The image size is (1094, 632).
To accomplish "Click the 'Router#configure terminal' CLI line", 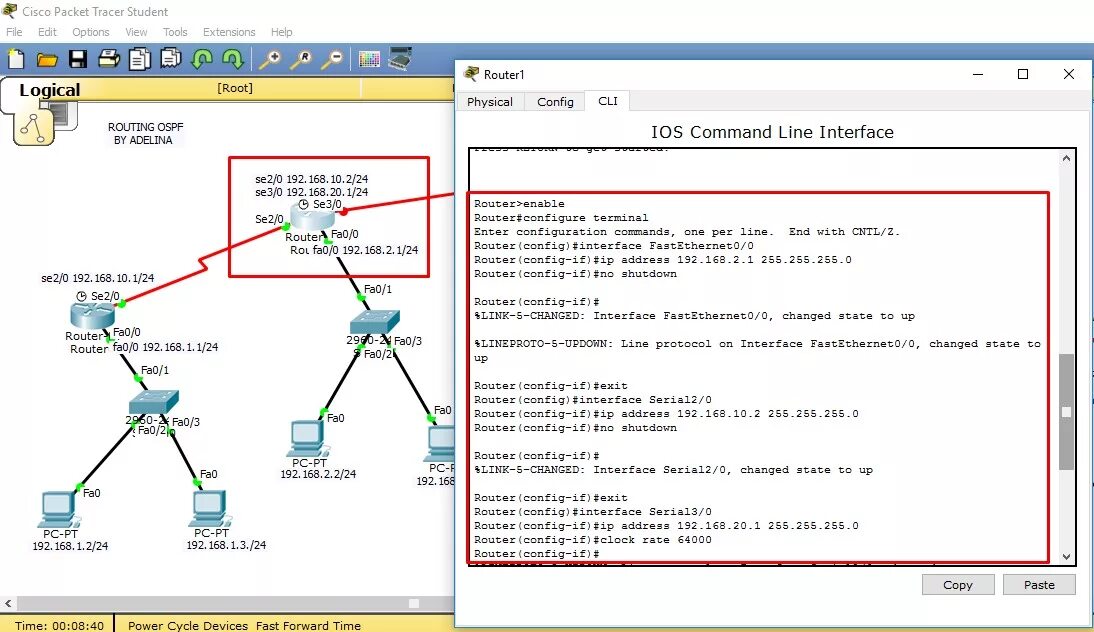I will click(x=561, y=218).
